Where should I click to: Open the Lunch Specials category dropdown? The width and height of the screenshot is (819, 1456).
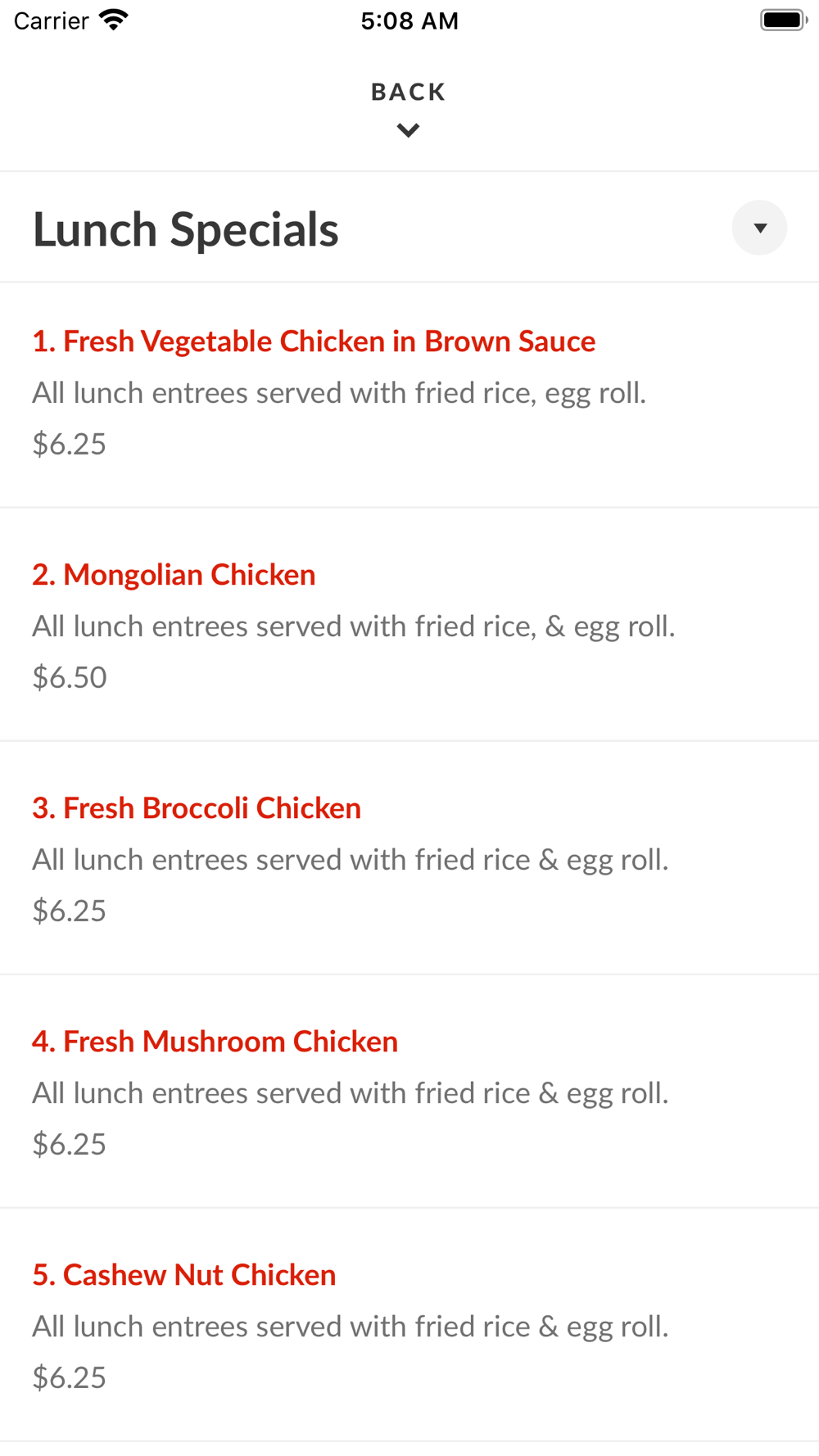[x=759, y=228]
